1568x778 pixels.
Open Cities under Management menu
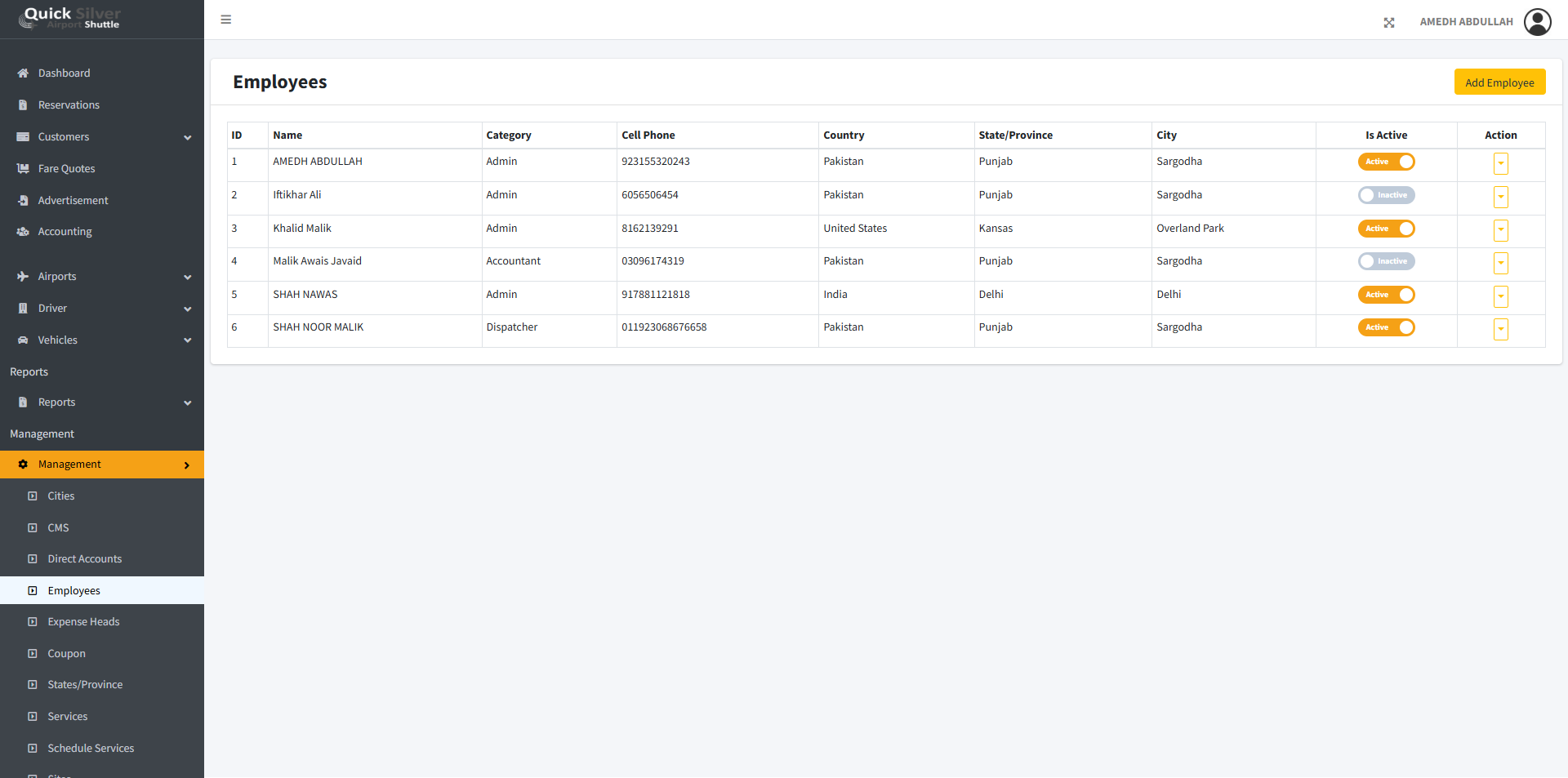coord(61,496)
